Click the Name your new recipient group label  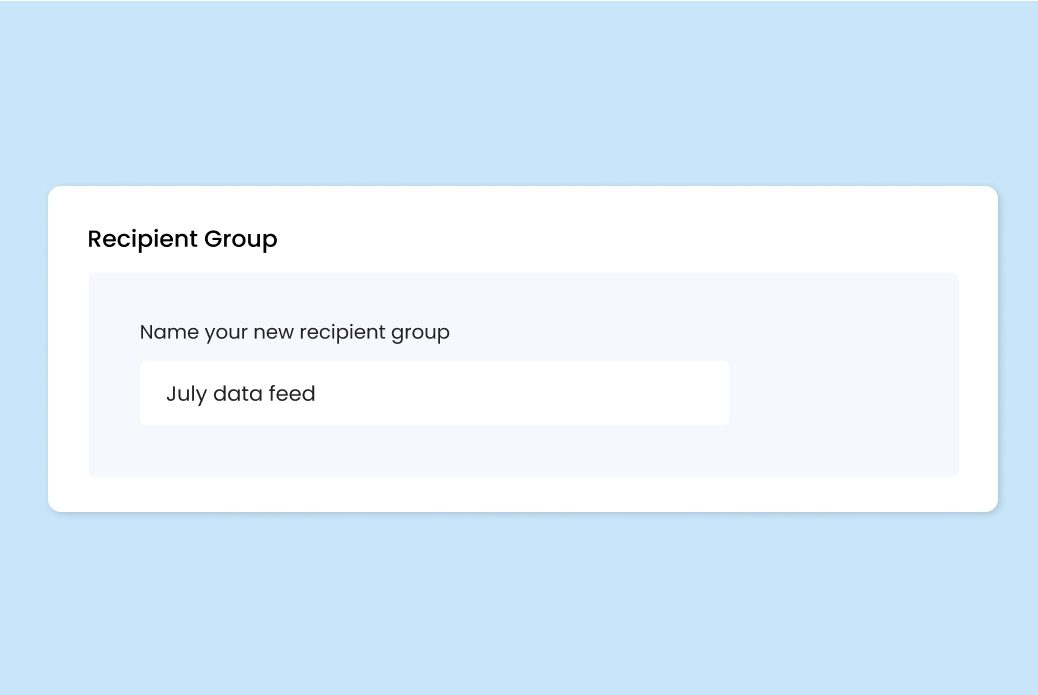(x=294, y=332)
